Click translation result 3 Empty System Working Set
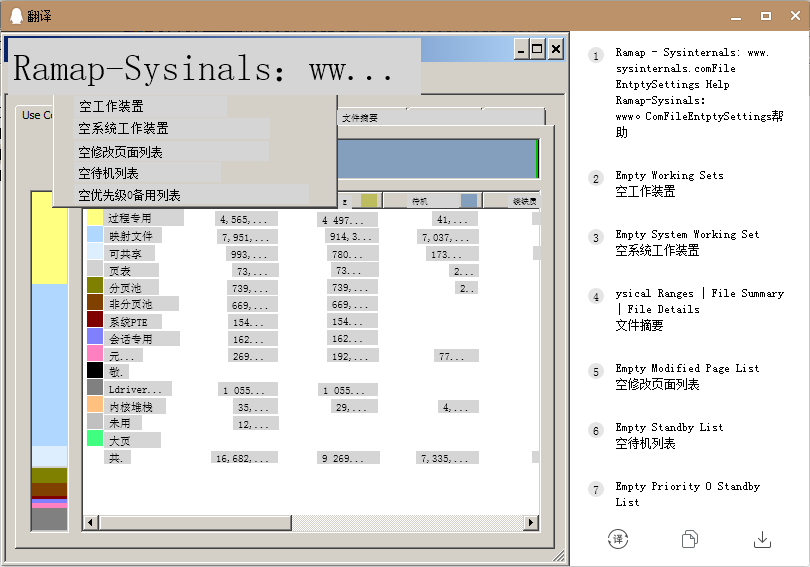 (x=687, y=242)
